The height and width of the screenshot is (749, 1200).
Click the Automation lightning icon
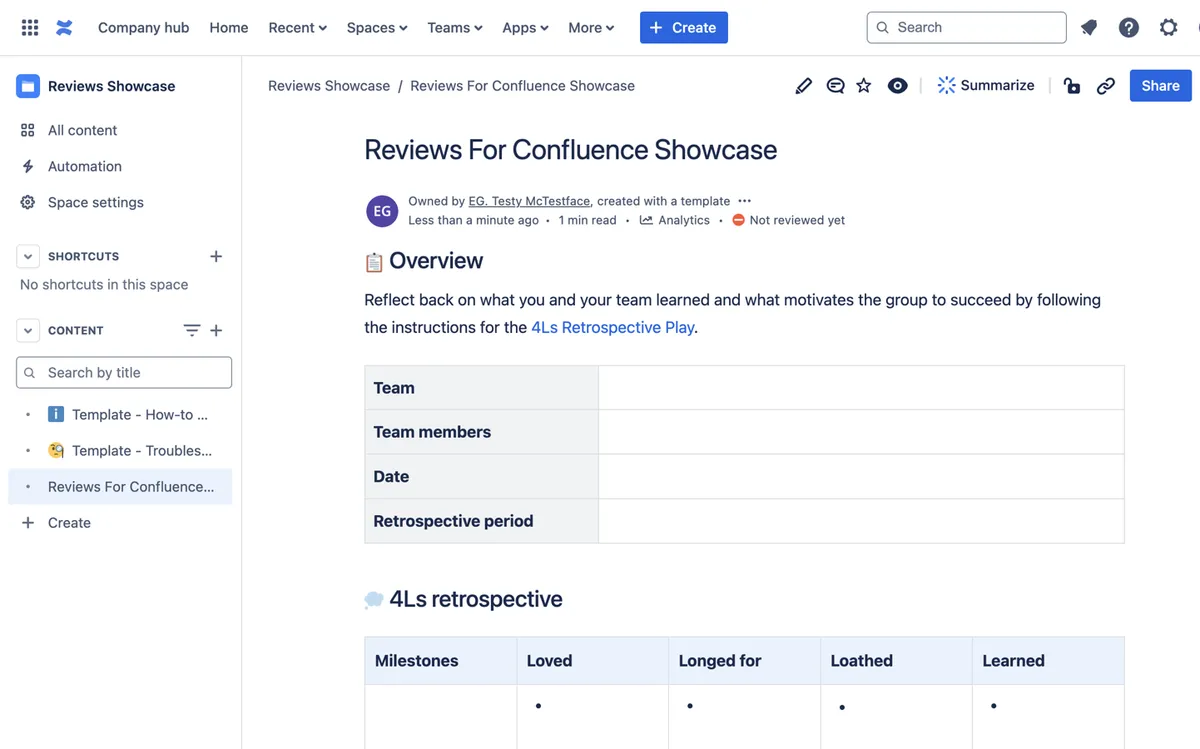point(28,166)
